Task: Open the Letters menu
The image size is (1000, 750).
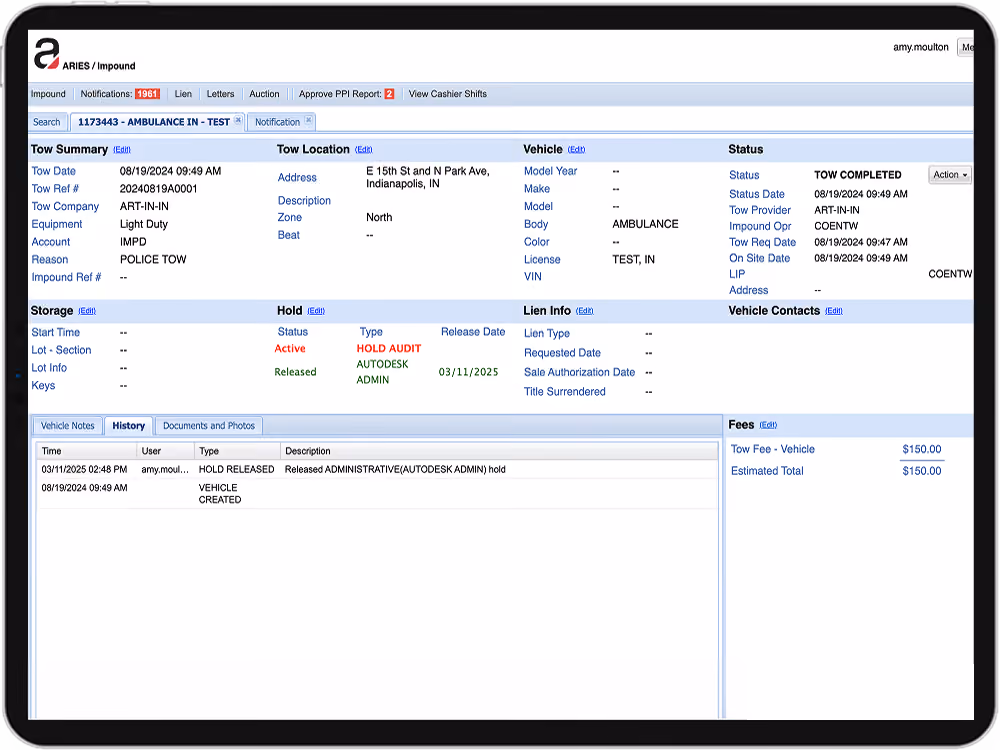Action: 221,94
